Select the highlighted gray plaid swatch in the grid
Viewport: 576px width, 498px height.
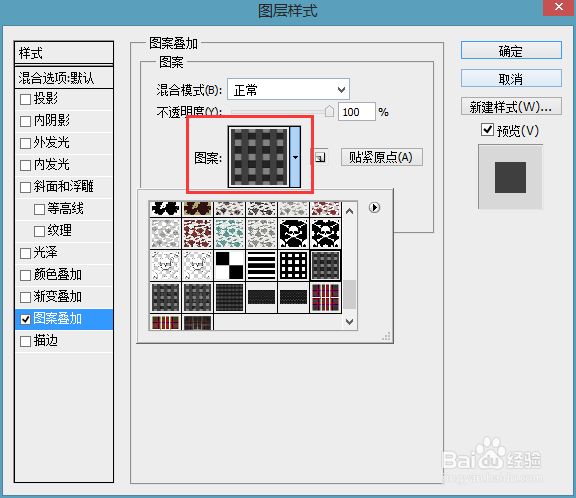tap(325, 266)
